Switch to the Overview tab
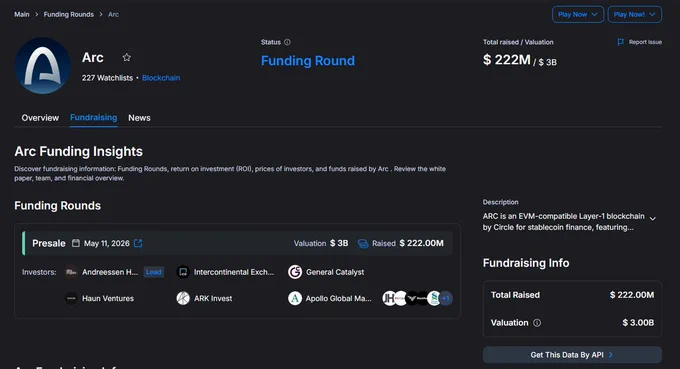This screenshot has width=680, height=369. [x=40, y=118]
